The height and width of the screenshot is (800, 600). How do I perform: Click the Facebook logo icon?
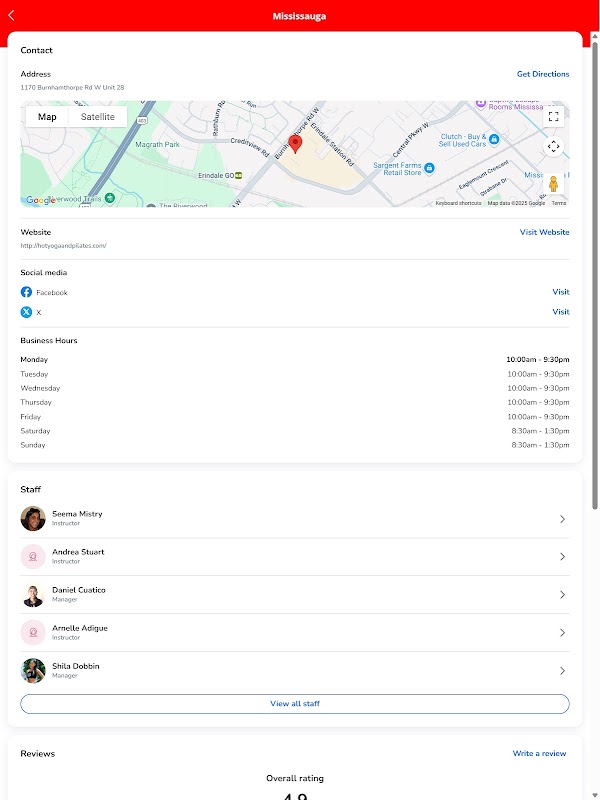click(26, 292)
